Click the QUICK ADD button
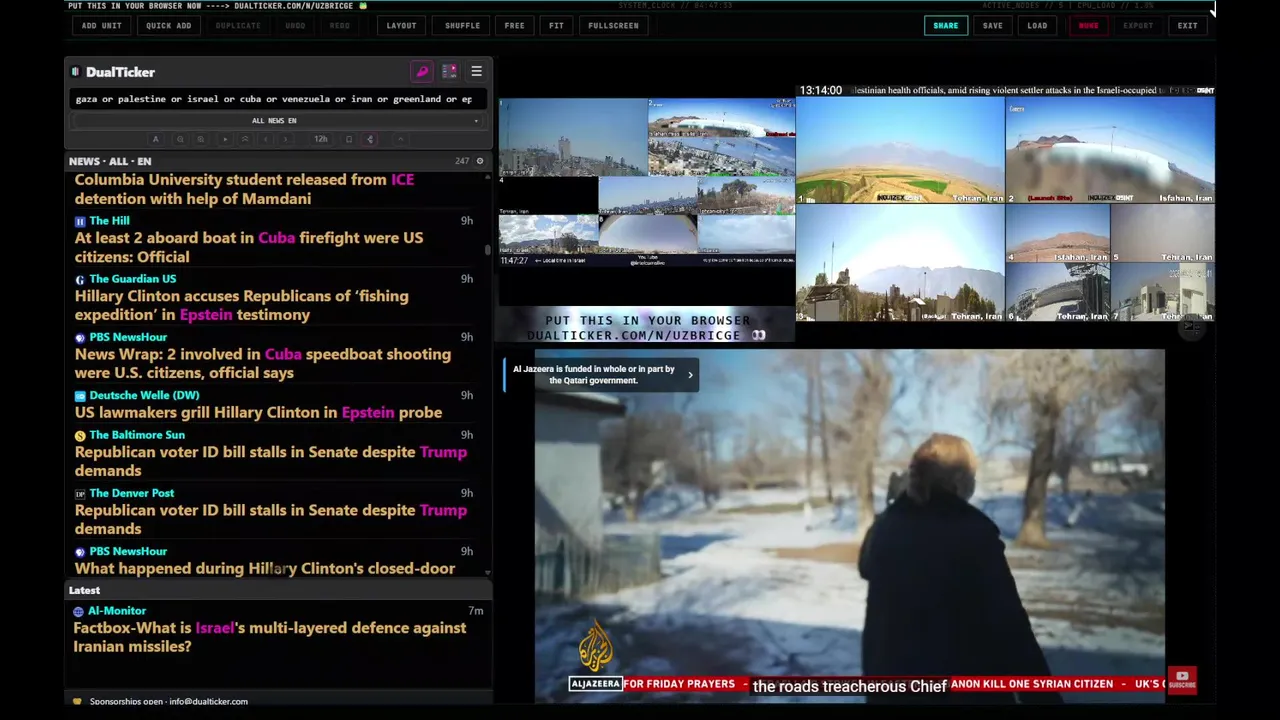The height and width of the screenshot is (720, 1280). coord(168,25)
